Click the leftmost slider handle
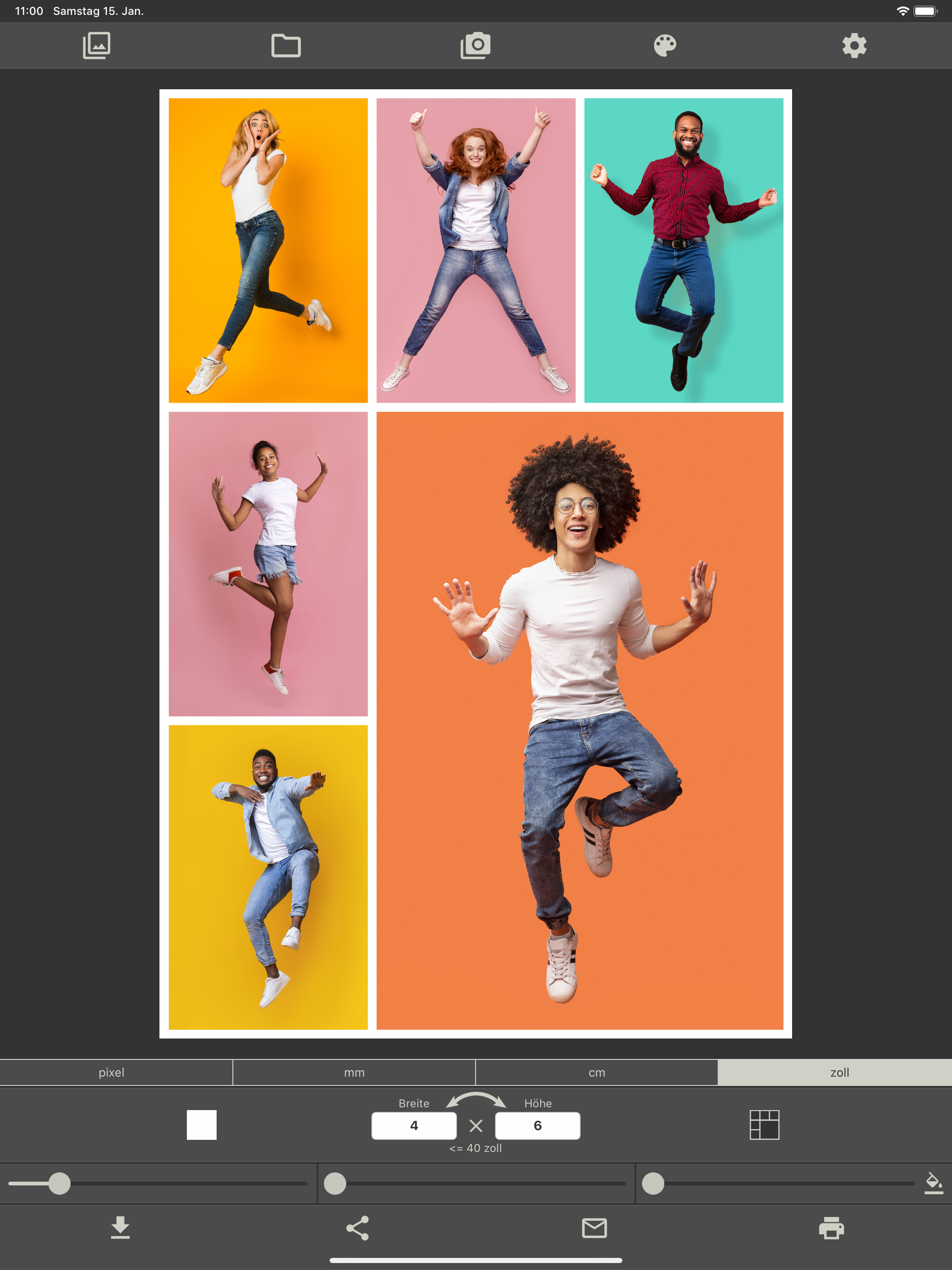The width and height of the screenshot is (952, 1270). tap(59, 1184)
